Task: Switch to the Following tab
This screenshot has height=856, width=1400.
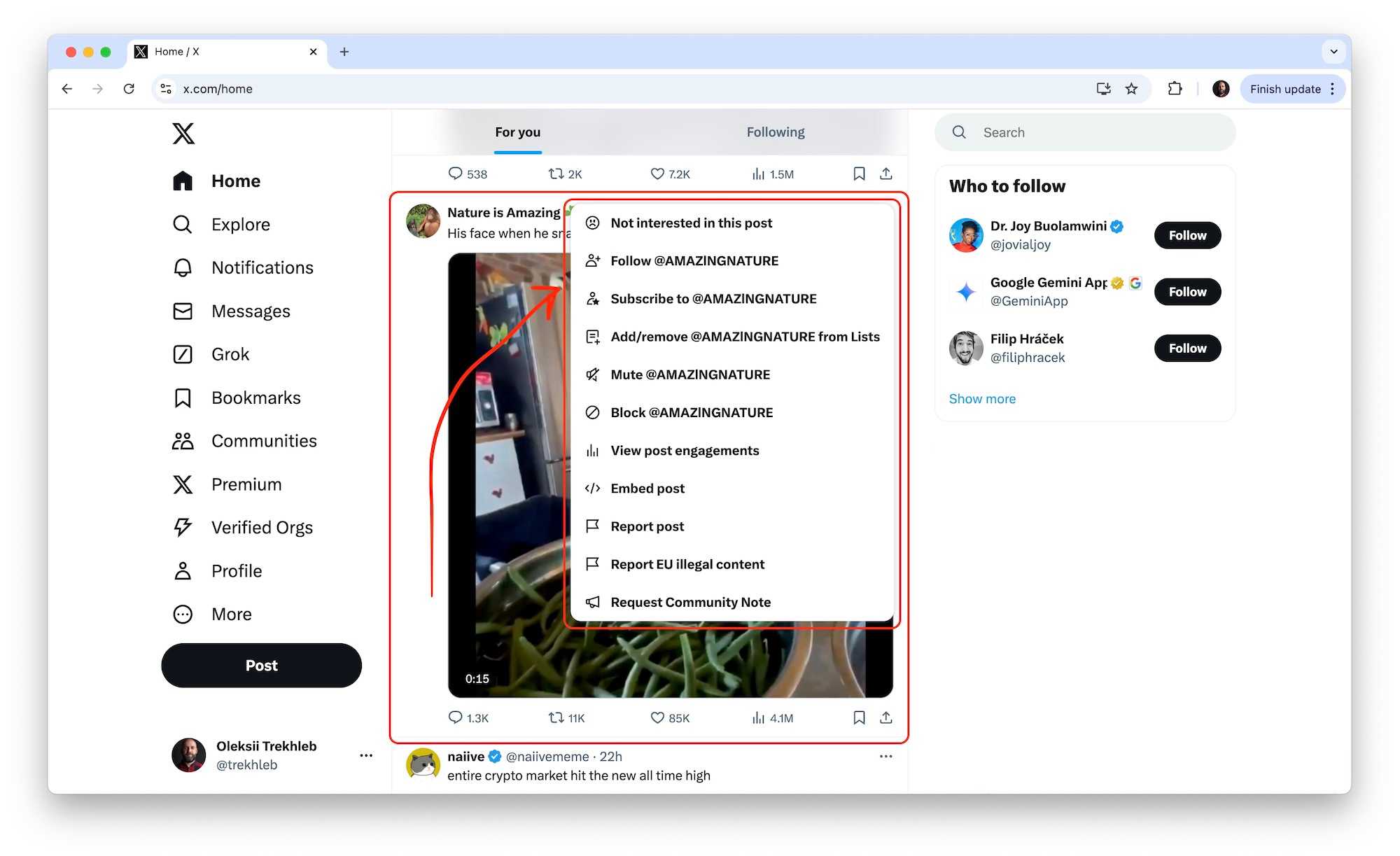Action: pyautogui.click(x=775, y=132)
